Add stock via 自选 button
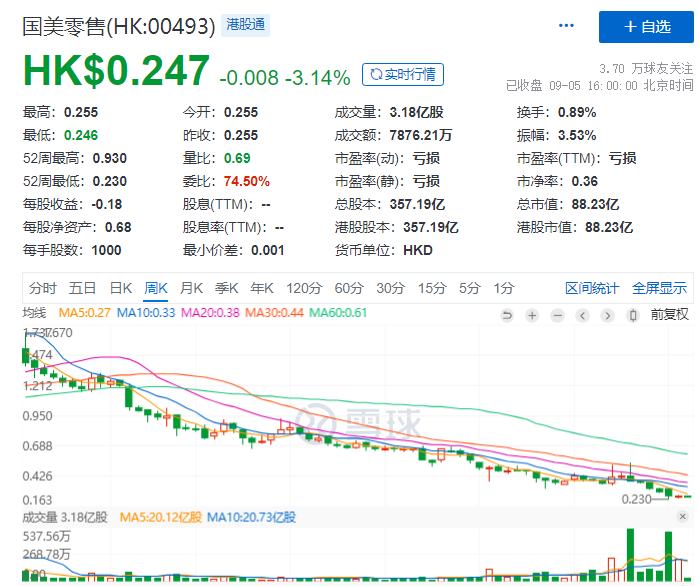 click(x=646, y=26)
